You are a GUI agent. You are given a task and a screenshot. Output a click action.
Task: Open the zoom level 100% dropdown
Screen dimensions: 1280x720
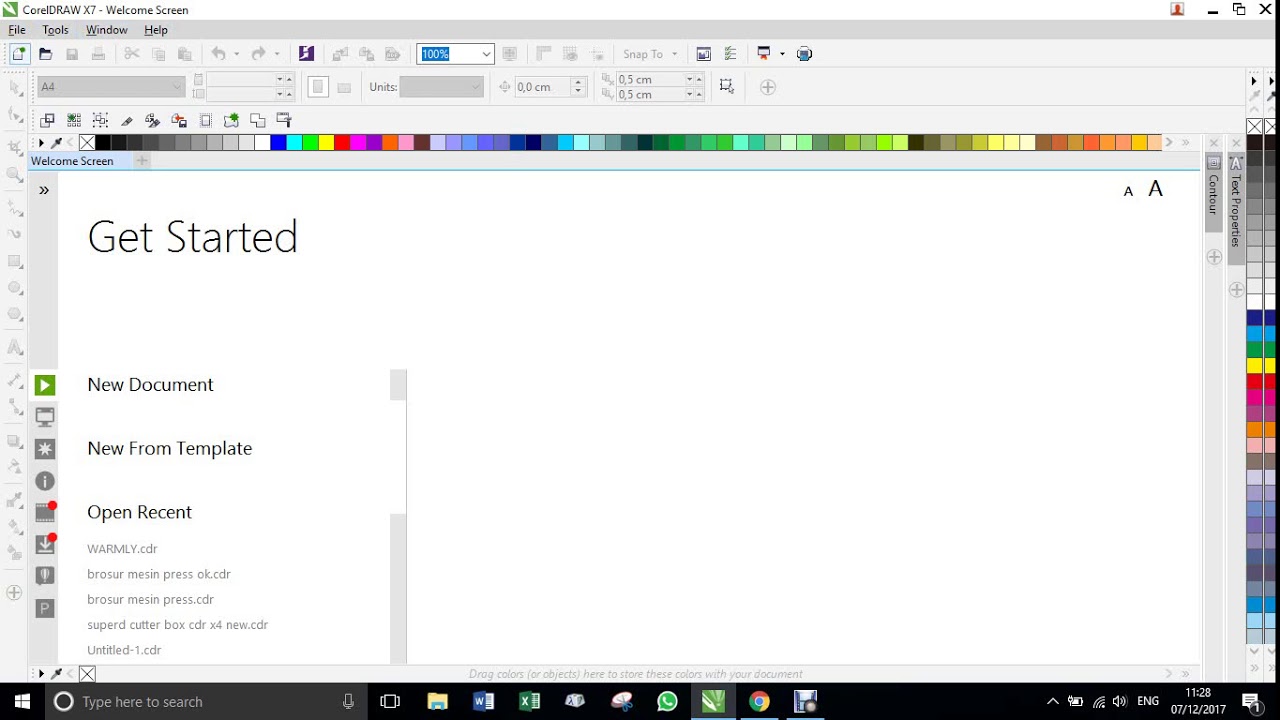[x=486, y=54]
